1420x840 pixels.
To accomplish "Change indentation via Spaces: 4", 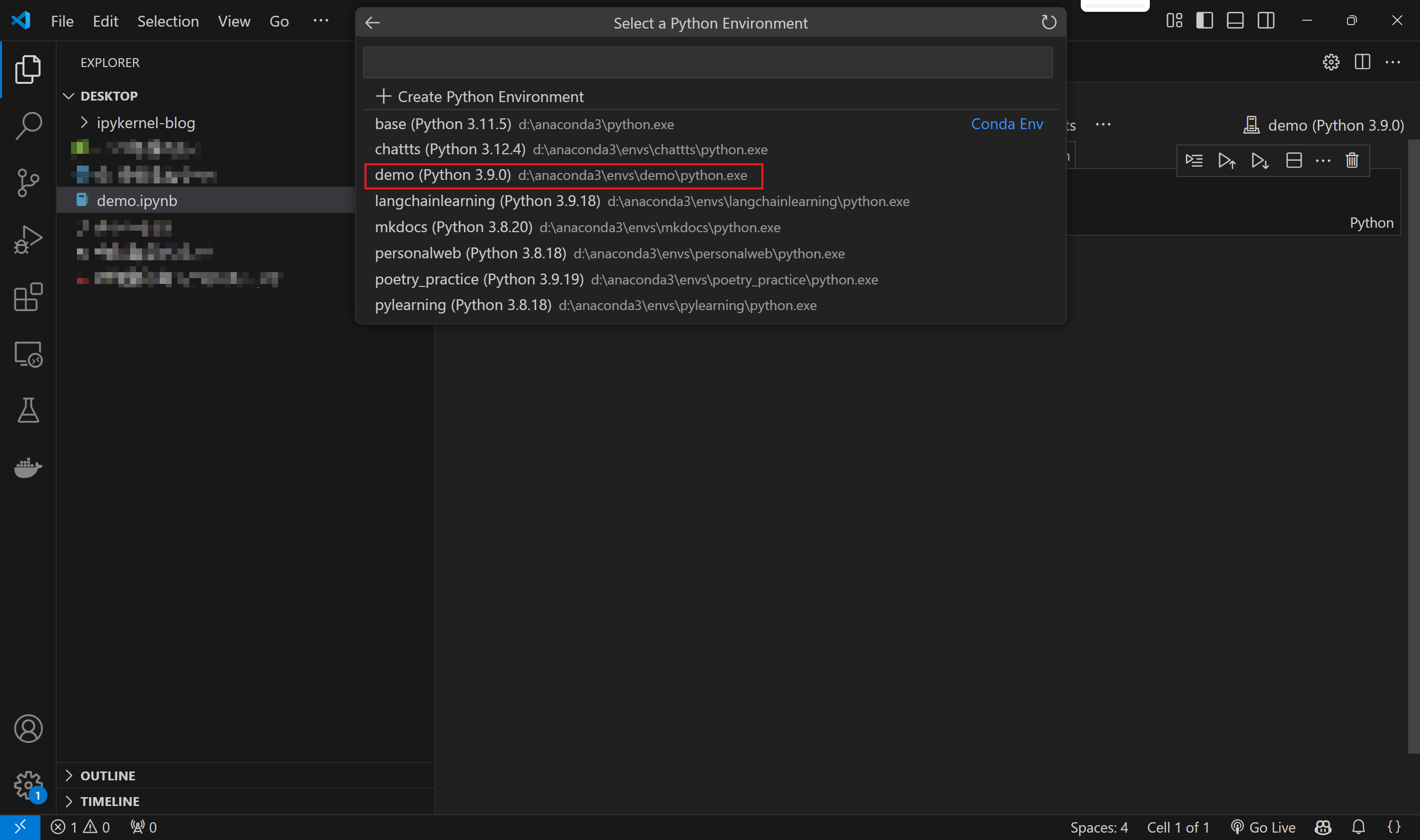I will click(1099, 828).
